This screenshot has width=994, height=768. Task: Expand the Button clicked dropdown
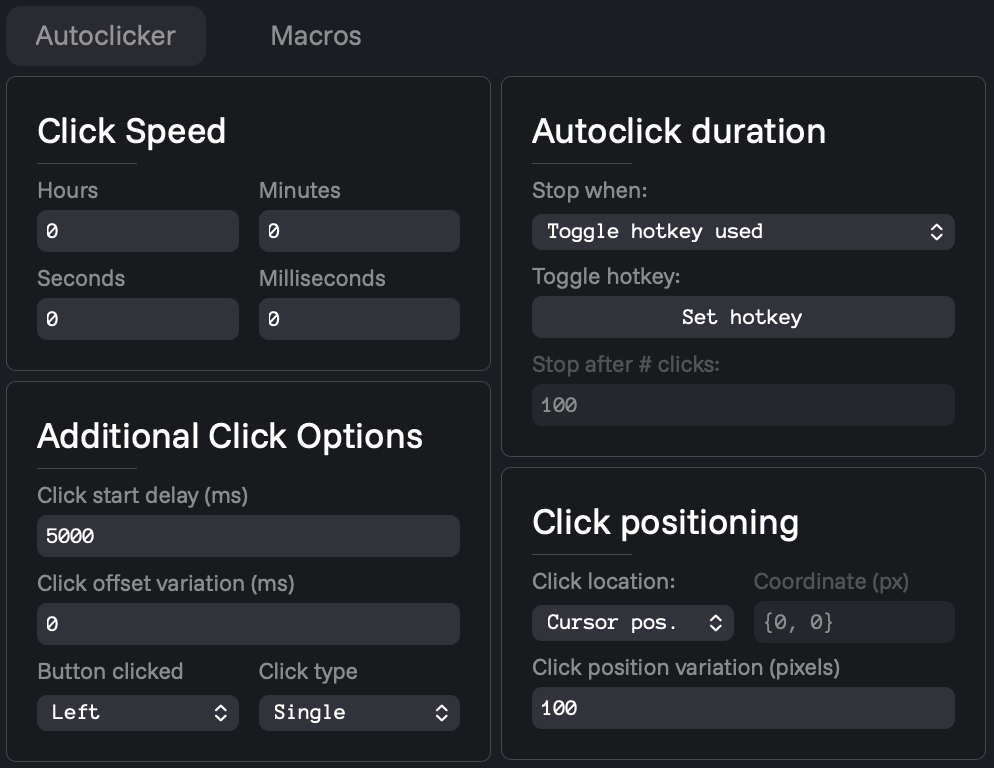click(x=138, y=713)
